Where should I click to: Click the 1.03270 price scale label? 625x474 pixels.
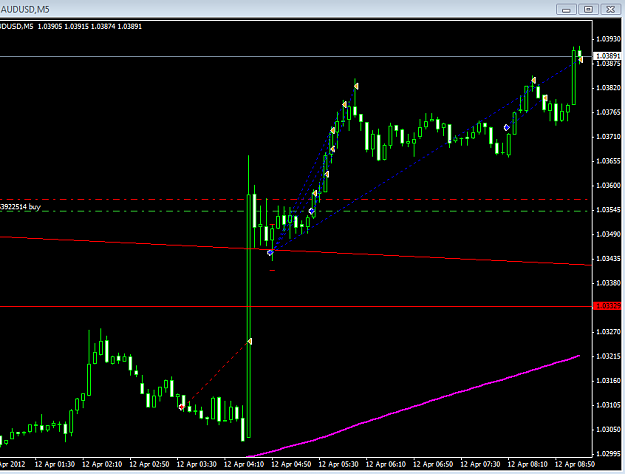tap(608, 332)
